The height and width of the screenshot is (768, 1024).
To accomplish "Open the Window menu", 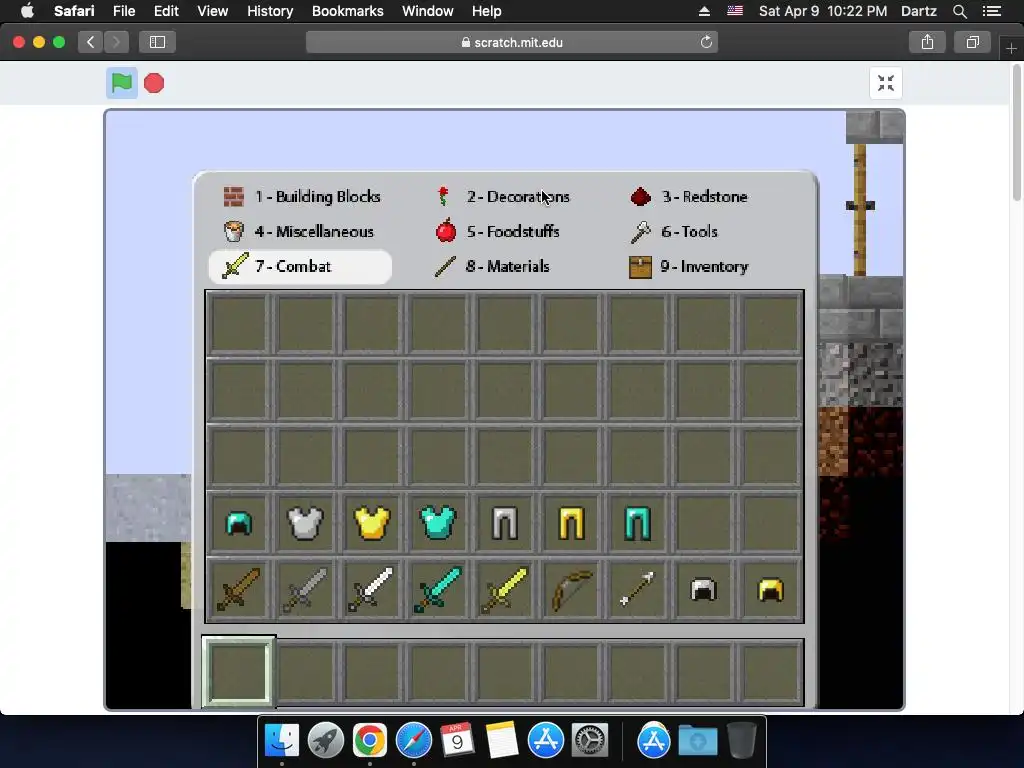I will point(427,11).
